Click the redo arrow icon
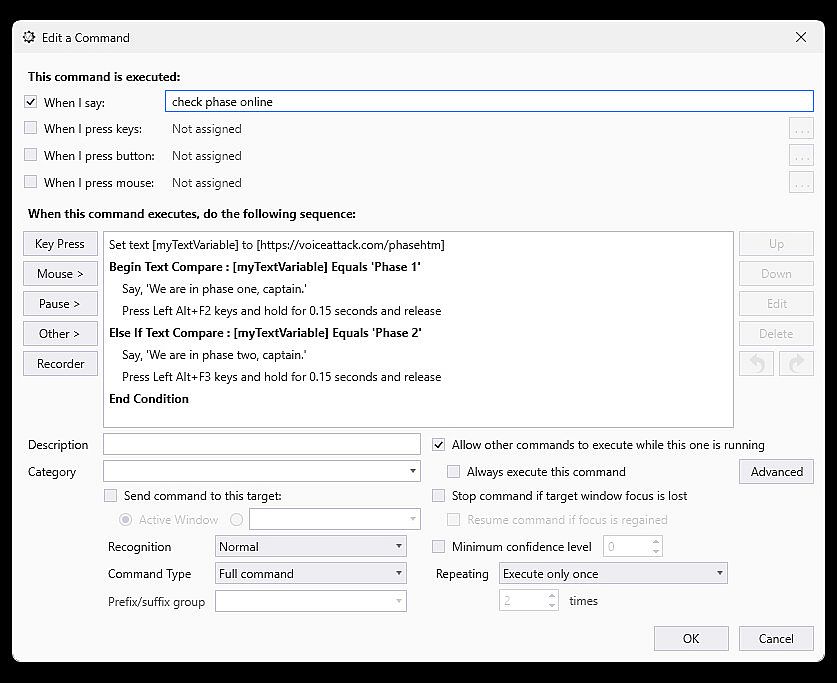The width and height of the screenshot is (837, 683). coord(796,364)
